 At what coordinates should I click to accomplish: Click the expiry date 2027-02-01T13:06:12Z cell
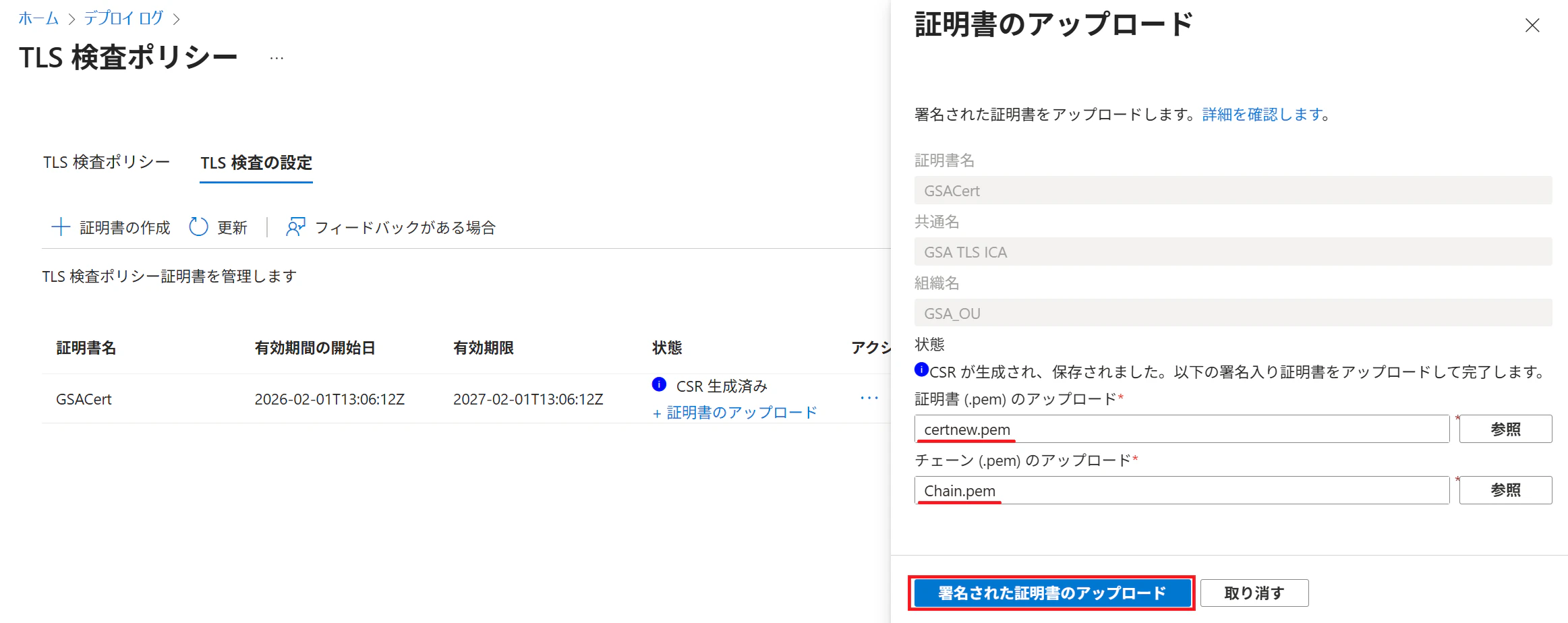pyautogui.click(x=528, y=399)
